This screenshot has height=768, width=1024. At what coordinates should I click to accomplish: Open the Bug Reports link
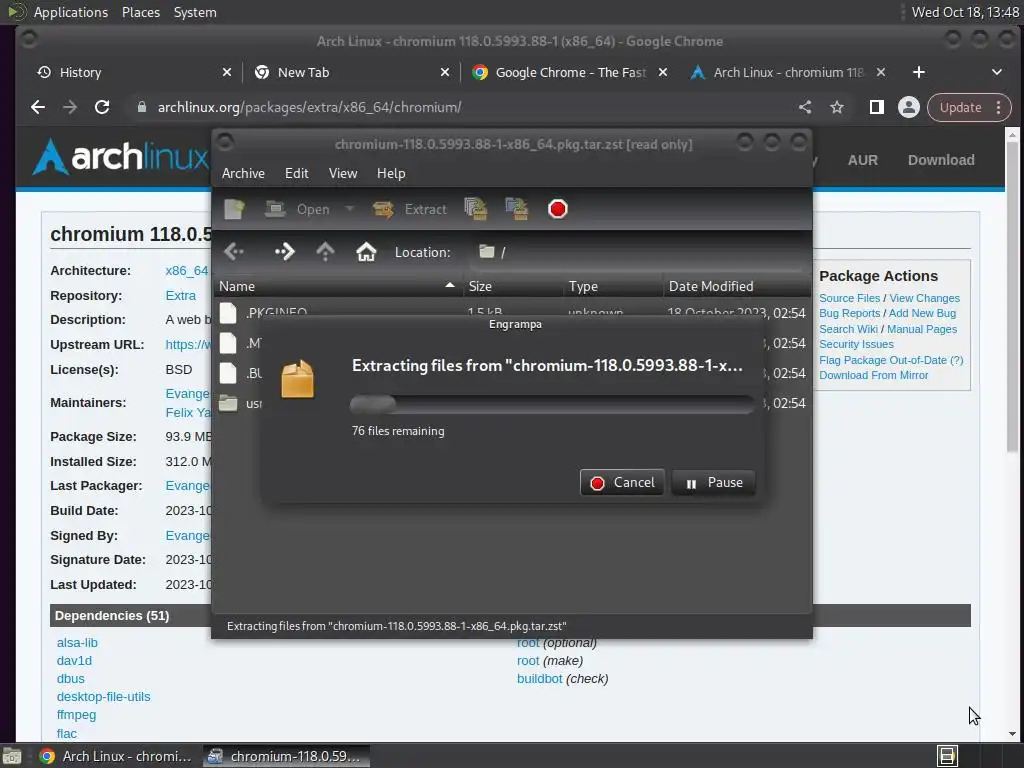point(850,313)
